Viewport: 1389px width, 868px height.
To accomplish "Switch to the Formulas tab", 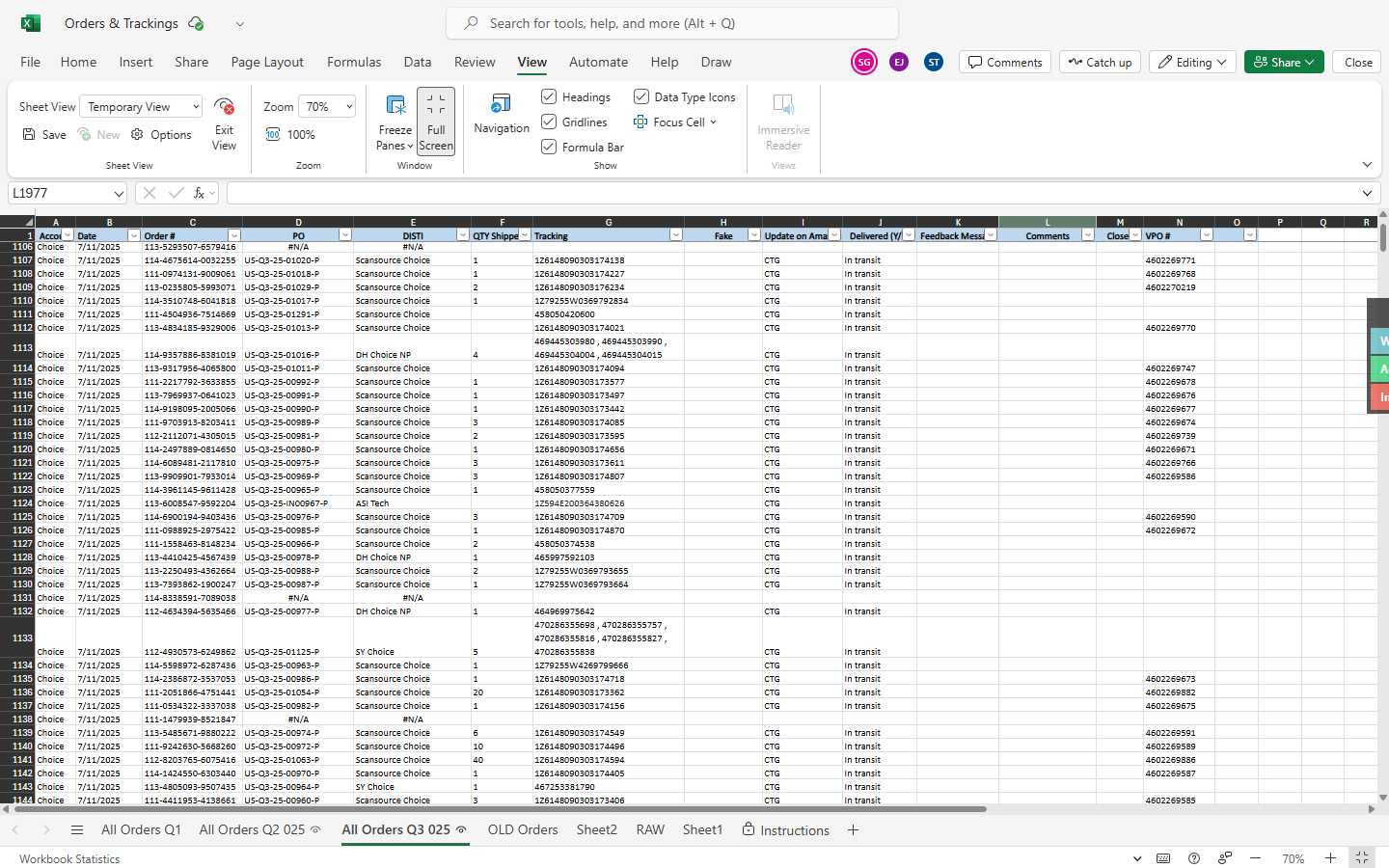I will 354,62.
